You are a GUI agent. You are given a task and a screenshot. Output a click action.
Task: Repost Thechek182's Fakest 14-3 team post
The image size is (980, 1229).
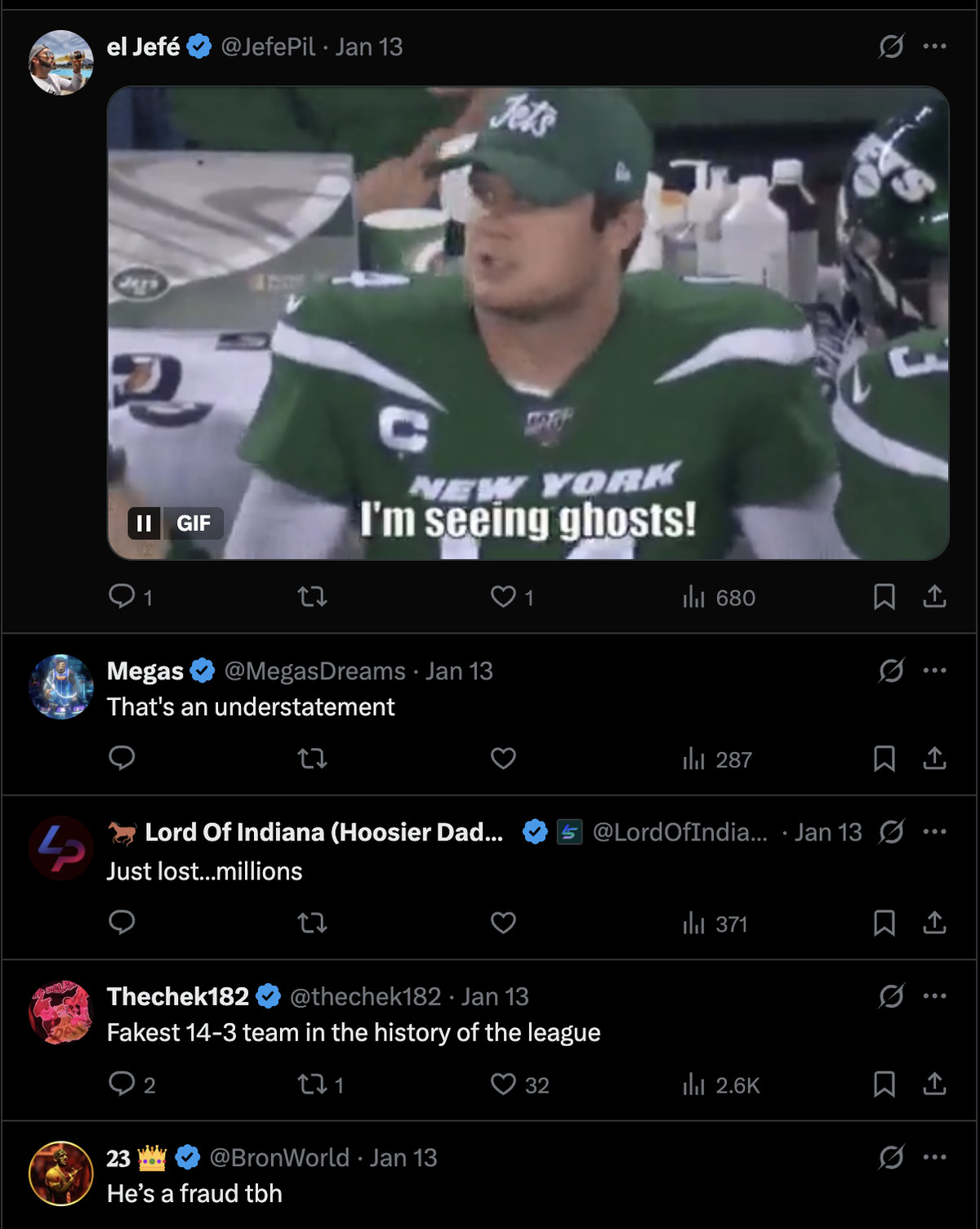click(312, 1084)
